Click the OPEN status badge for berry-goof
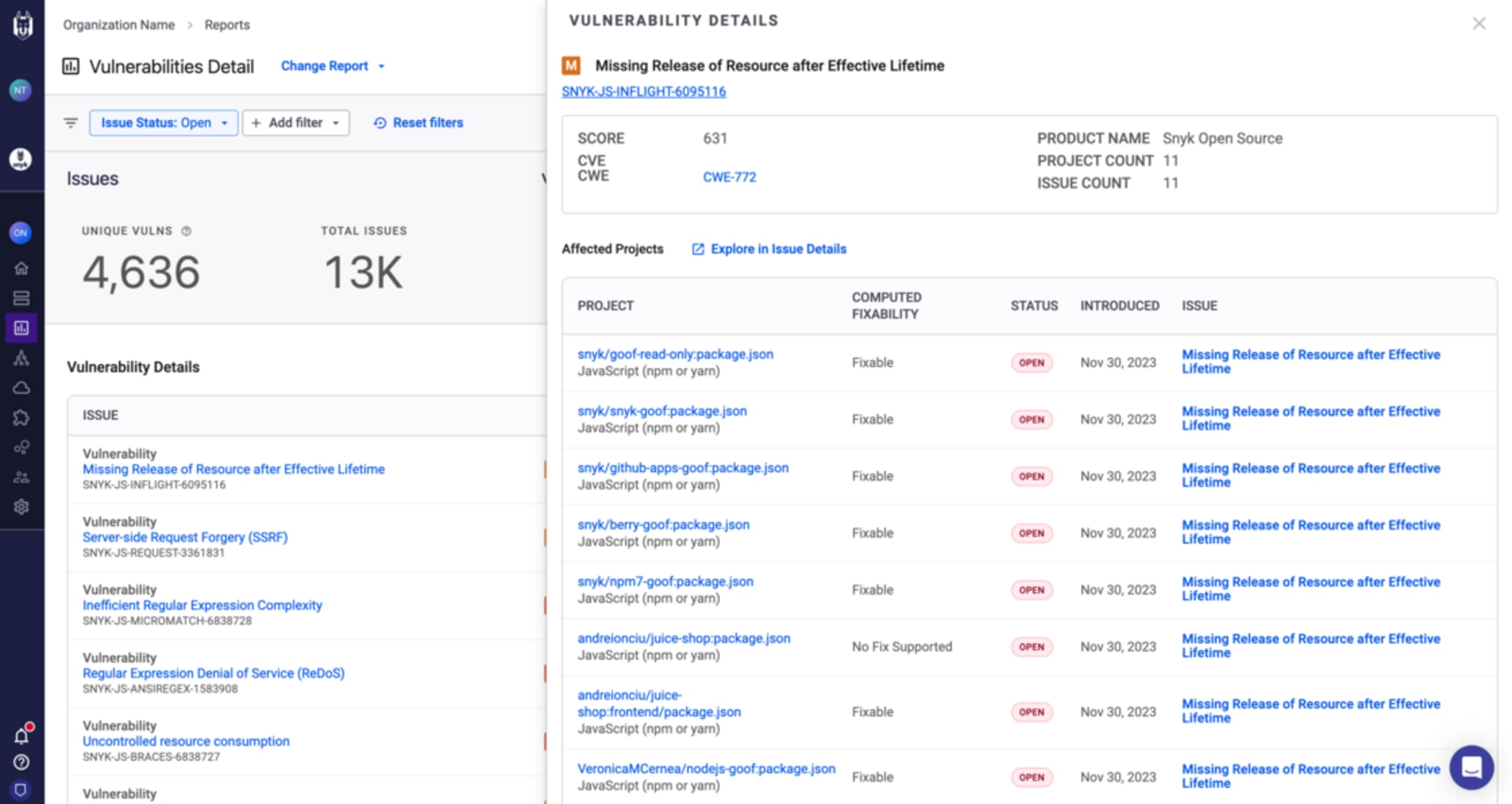 (1031, 533)
